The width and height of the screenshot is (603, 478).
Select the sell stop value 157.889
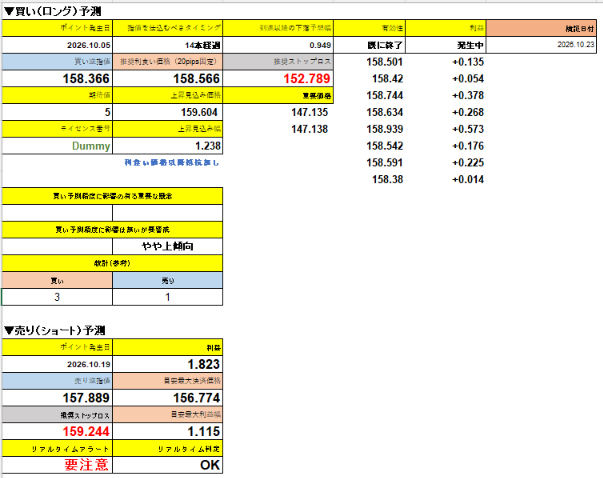tap(57, 398)
